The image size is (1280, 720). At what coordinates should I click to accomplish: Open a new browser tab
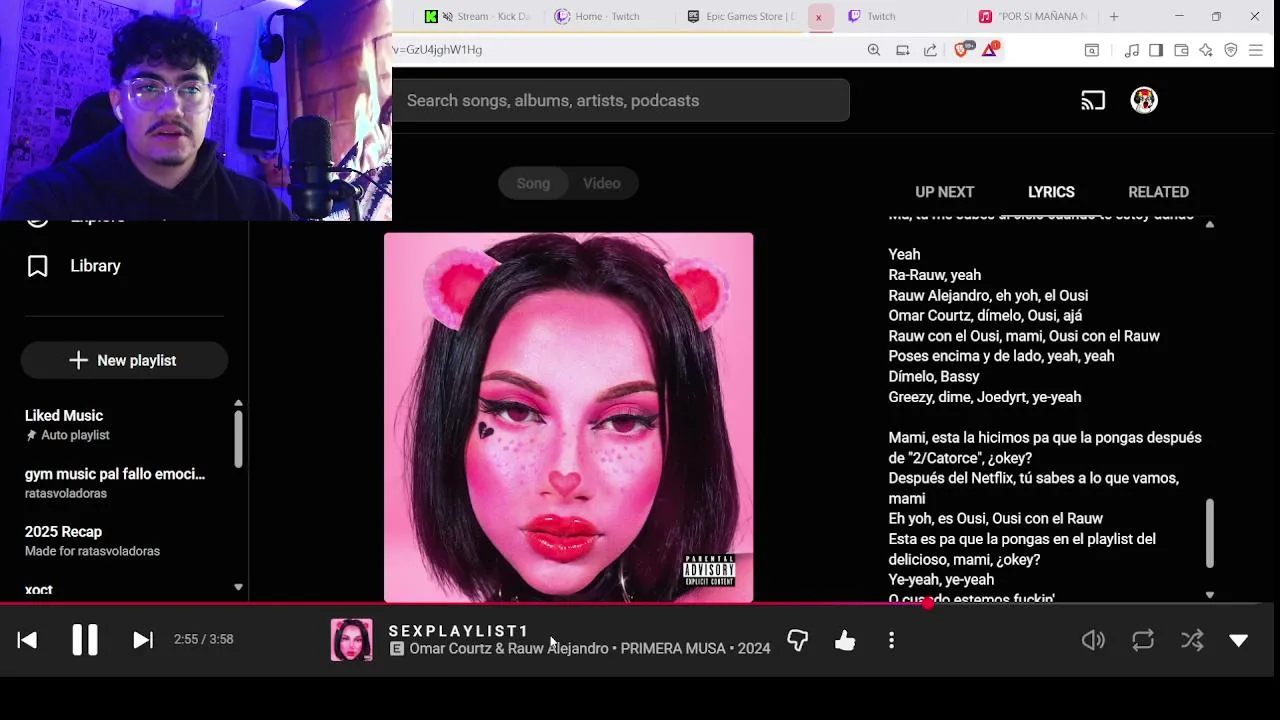1113,16
